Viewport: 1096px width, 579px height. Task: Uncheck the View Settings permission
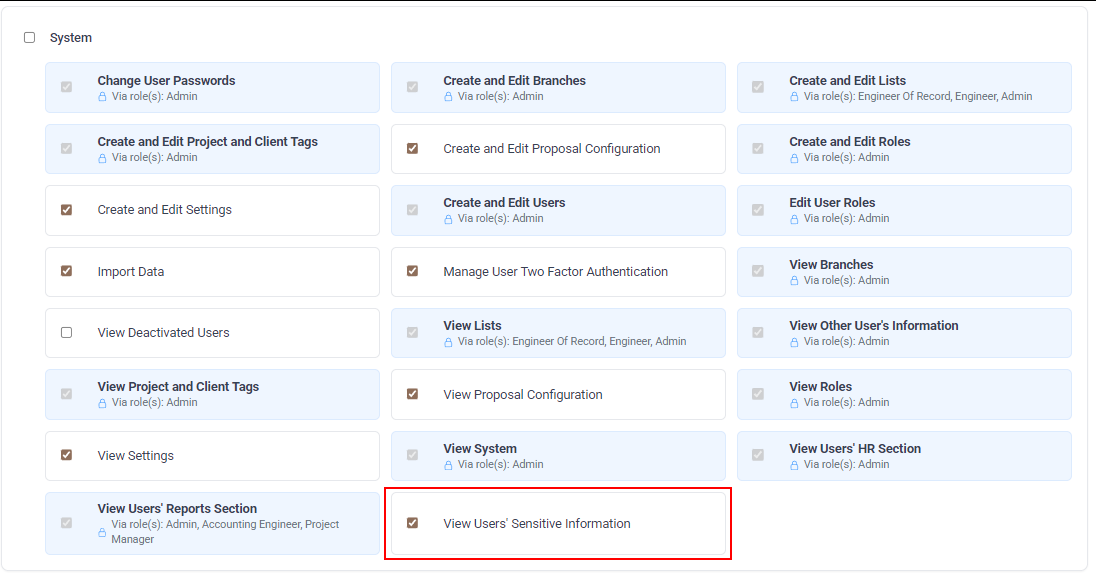(67, 455)
